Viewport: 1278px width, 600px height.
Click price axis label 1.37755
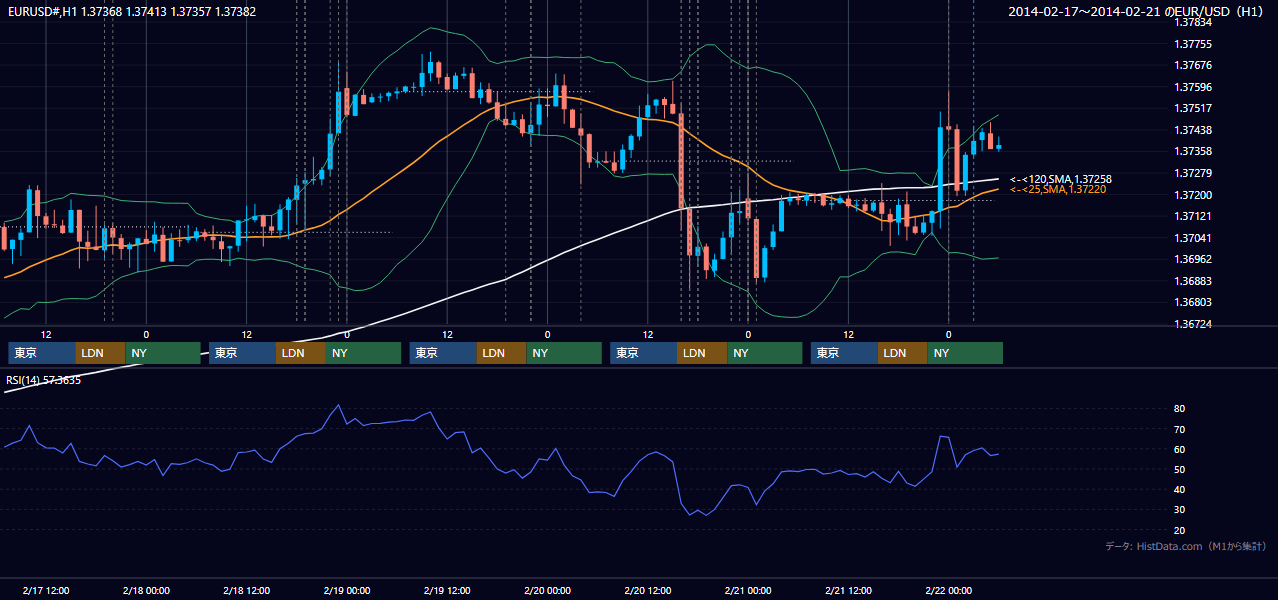point(1192,44)
